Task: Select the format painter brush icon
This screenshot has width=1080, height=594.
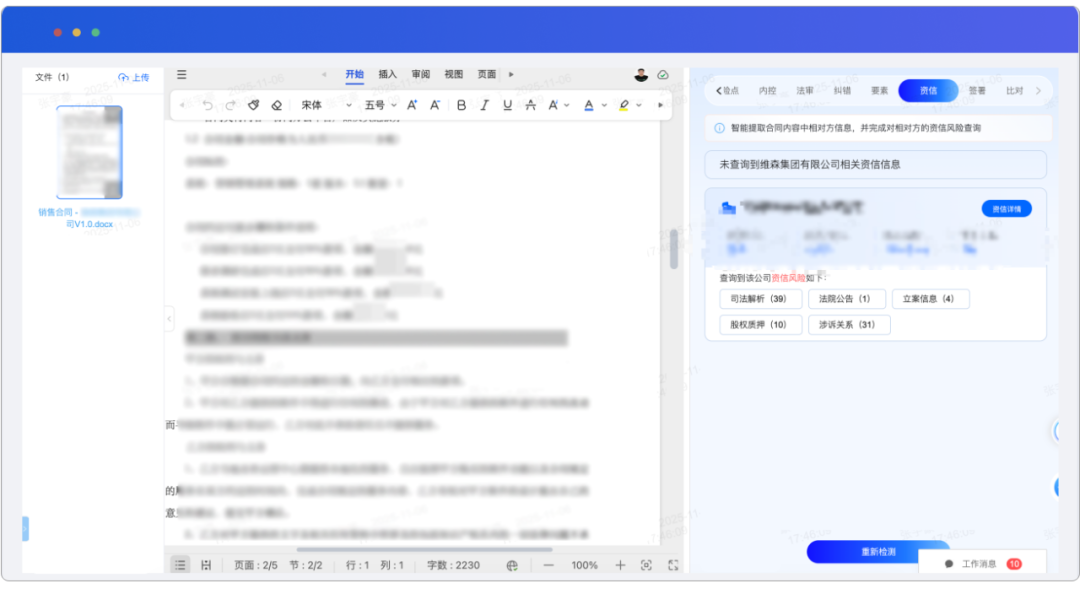Action: click(253, 105)
